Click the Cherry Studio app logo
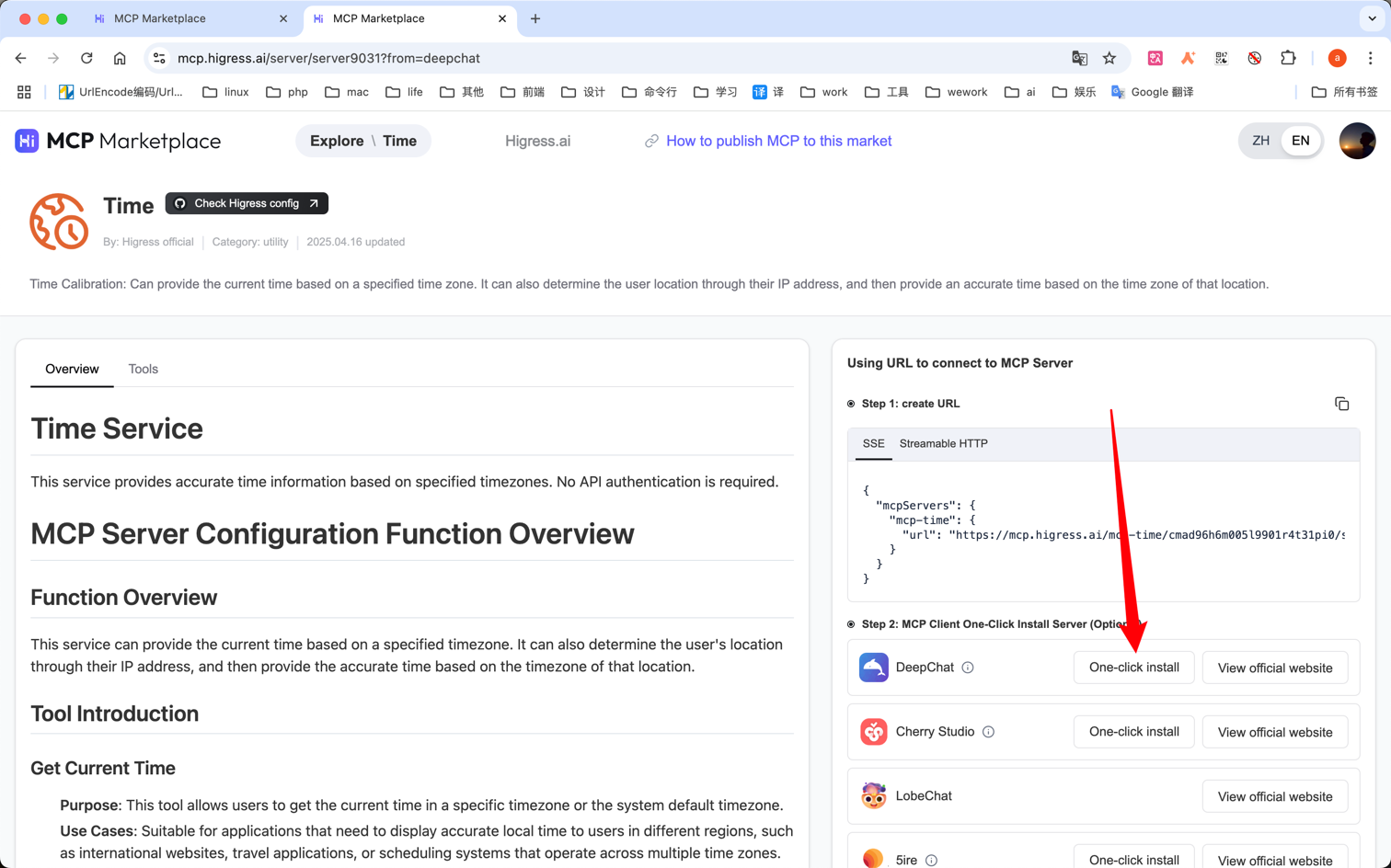Screen dimensions: 1391x868 tap(873, 732)
